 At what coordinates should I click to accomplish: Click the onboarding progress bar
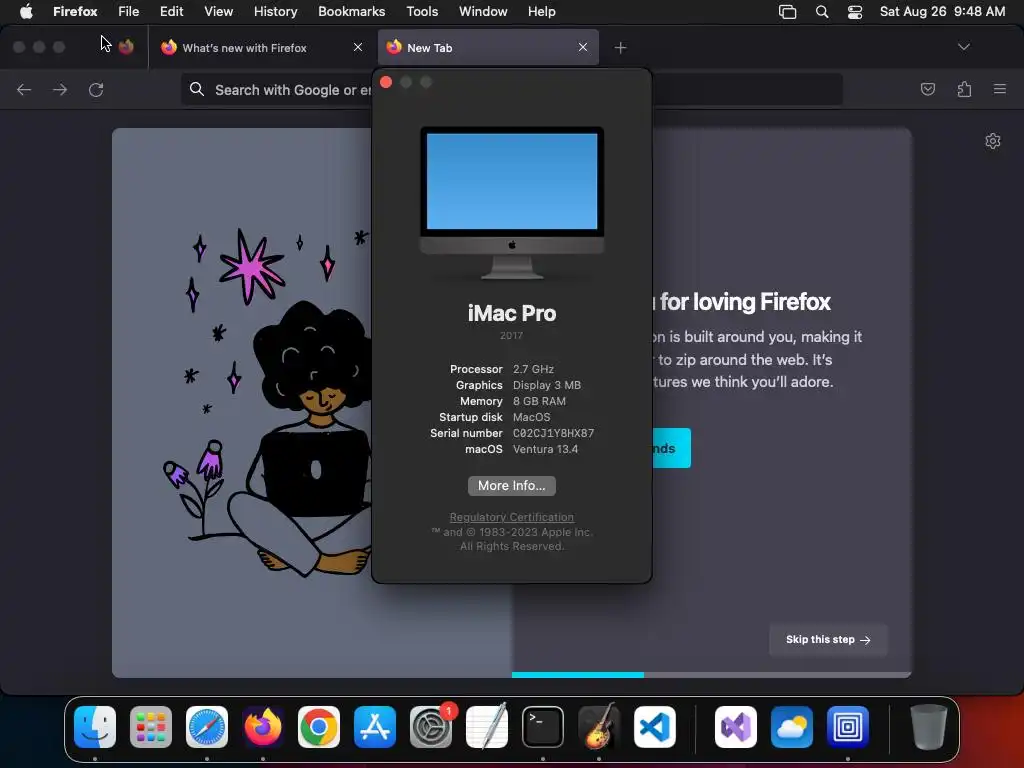tap(711, 675)
